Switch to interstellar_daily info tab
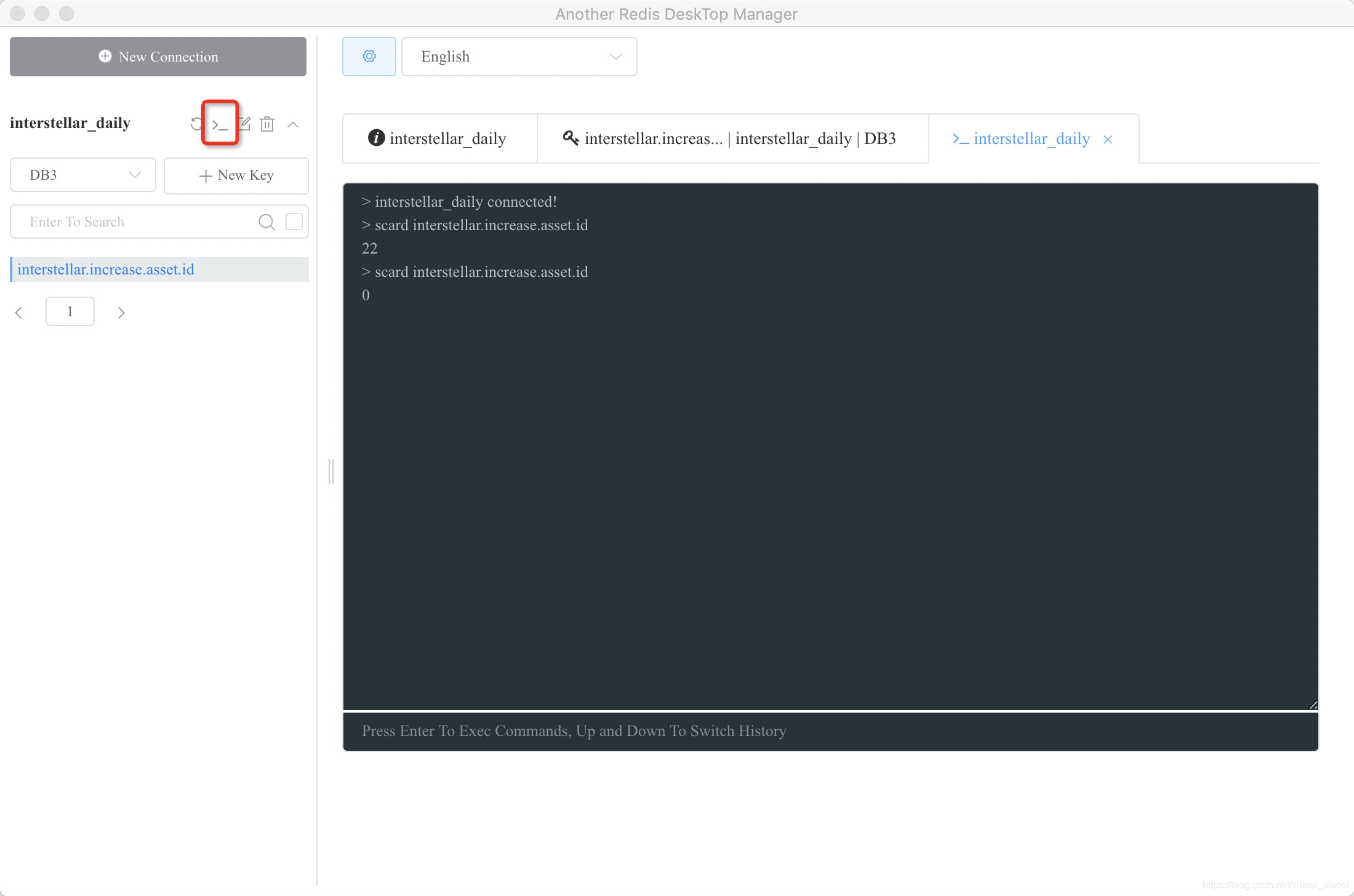This screenshot has height=896, width=1354. click(439, 139)
